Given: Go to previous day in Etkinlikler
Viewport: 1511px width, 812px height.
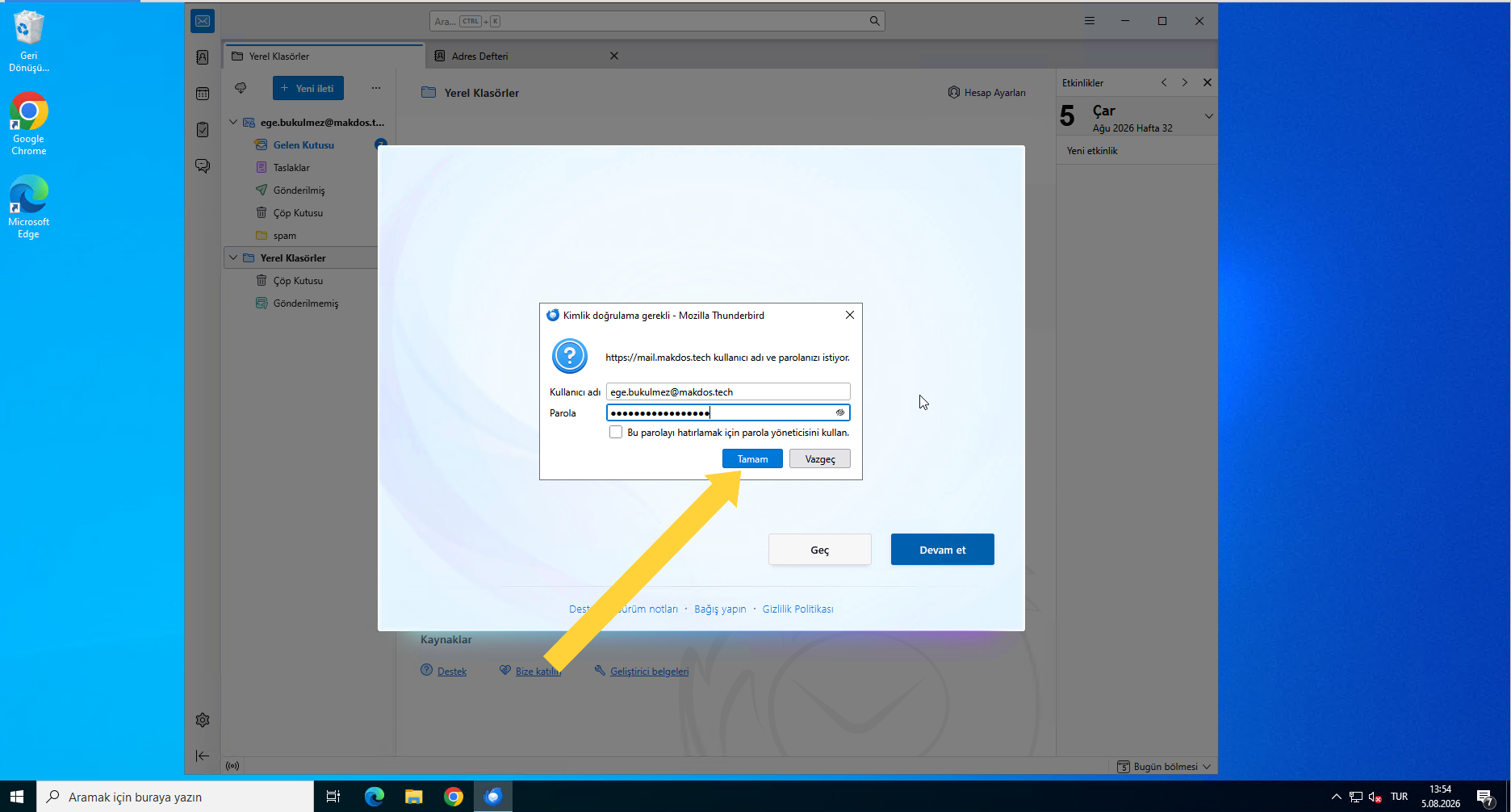Looking at the screenshot, I should (x=1164, y=82).
